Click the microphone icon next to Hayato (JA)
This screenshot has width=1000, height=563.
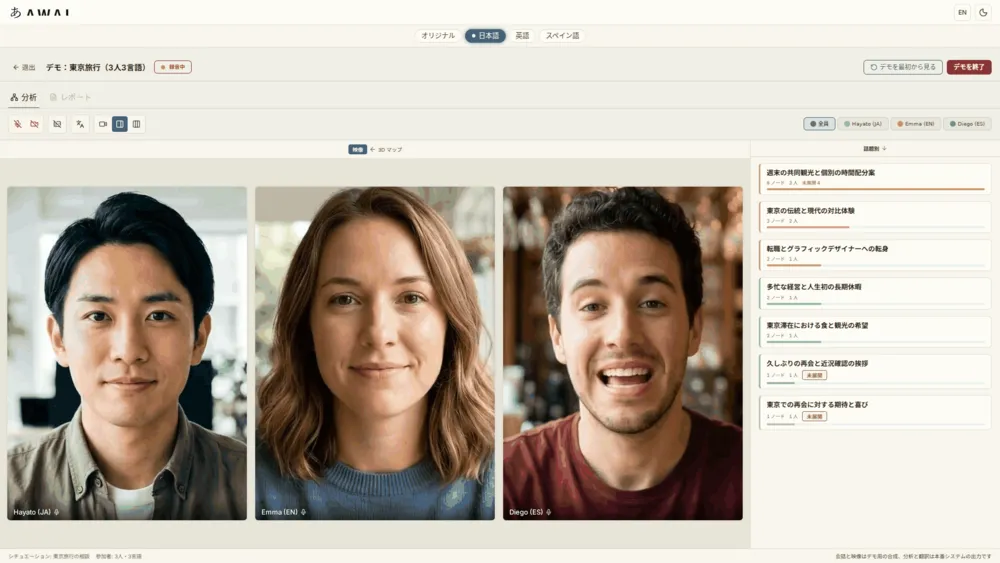[57, 512]
